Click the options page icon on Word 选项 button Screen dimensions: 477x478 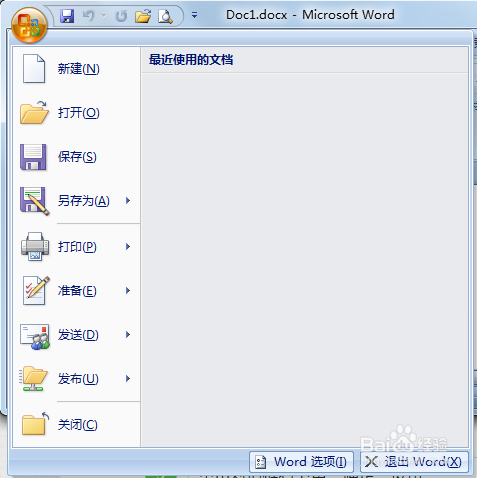[x=260, y=462]
